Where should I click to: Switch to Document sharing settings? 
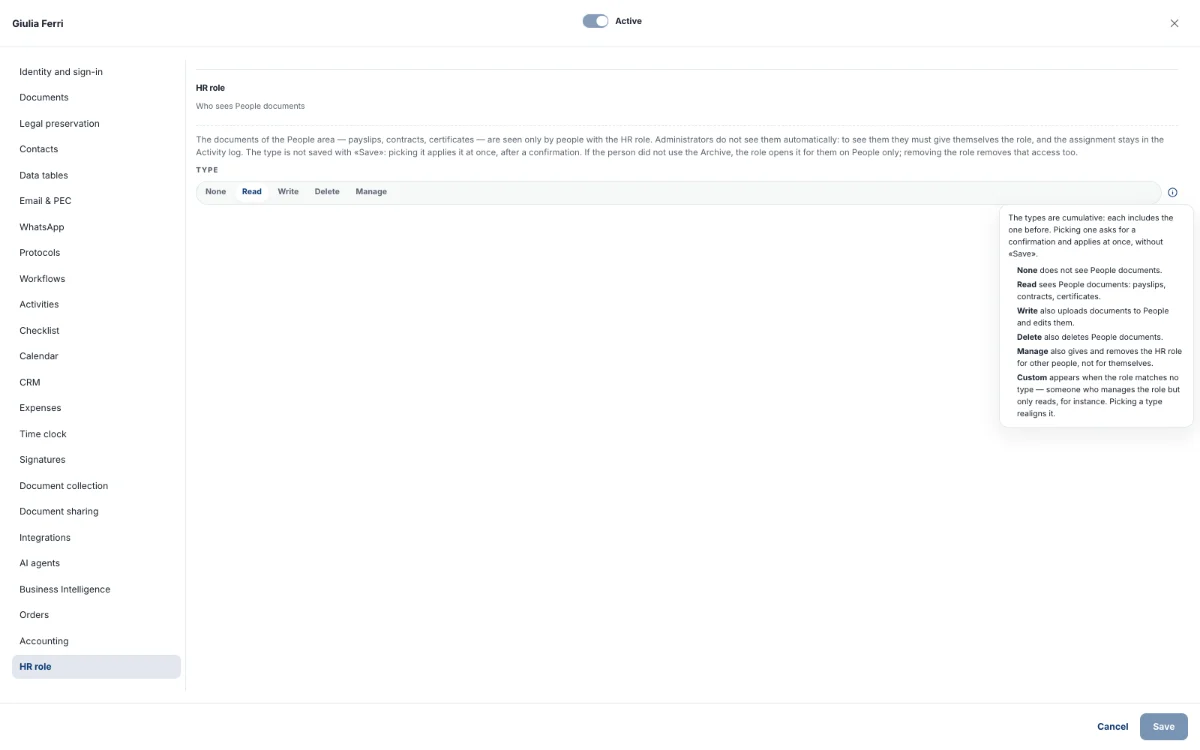click(96, 512)
